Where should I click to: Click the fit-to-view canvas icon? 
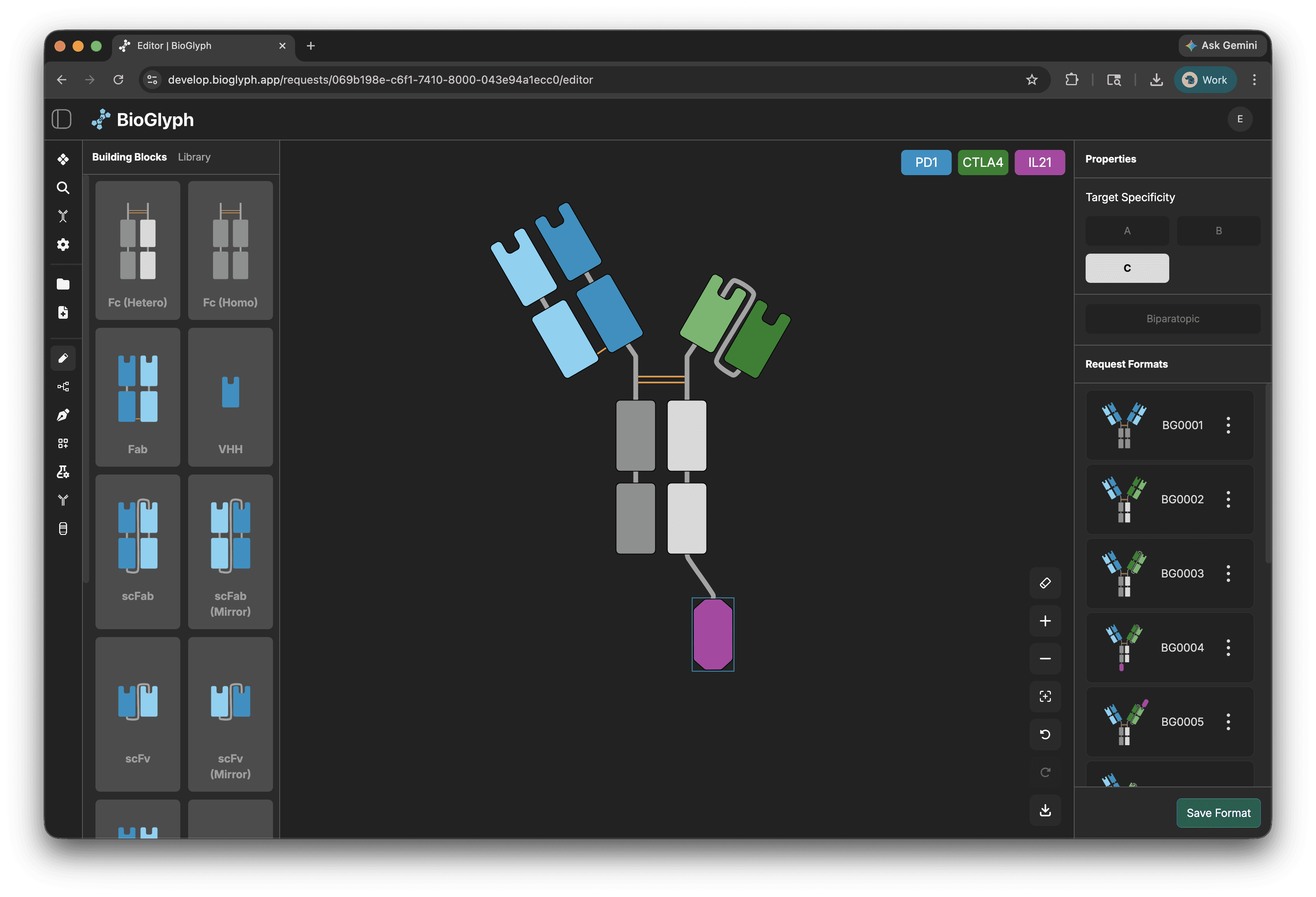click(x=1045, y=697)
